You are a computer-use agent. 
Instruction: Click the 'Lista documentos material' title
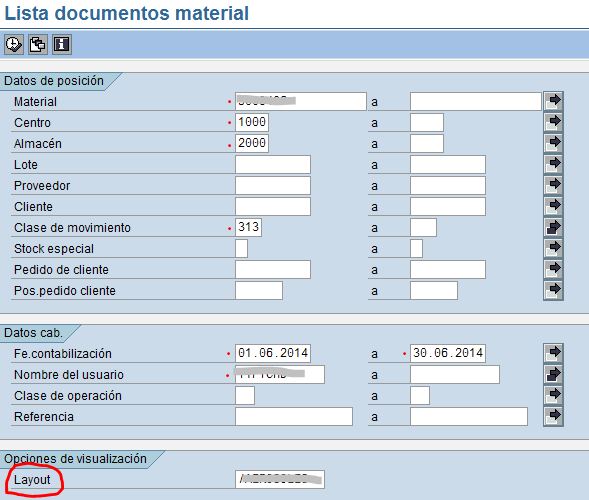126,13
